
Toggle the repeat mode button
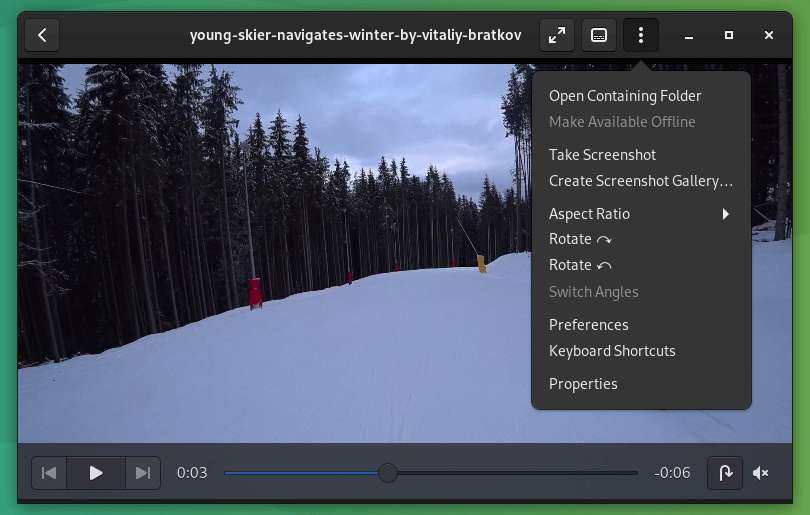725,473
